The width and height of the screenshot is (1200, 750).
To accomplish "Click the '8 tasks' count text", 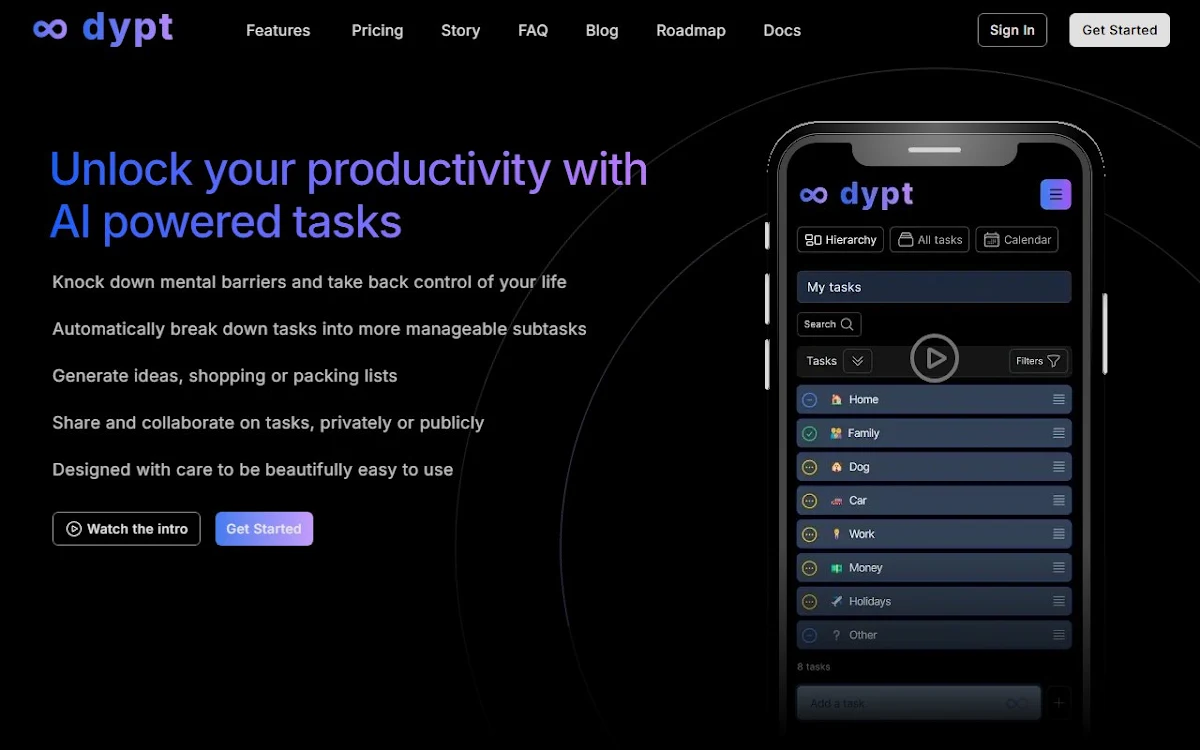I will point(814,667).
